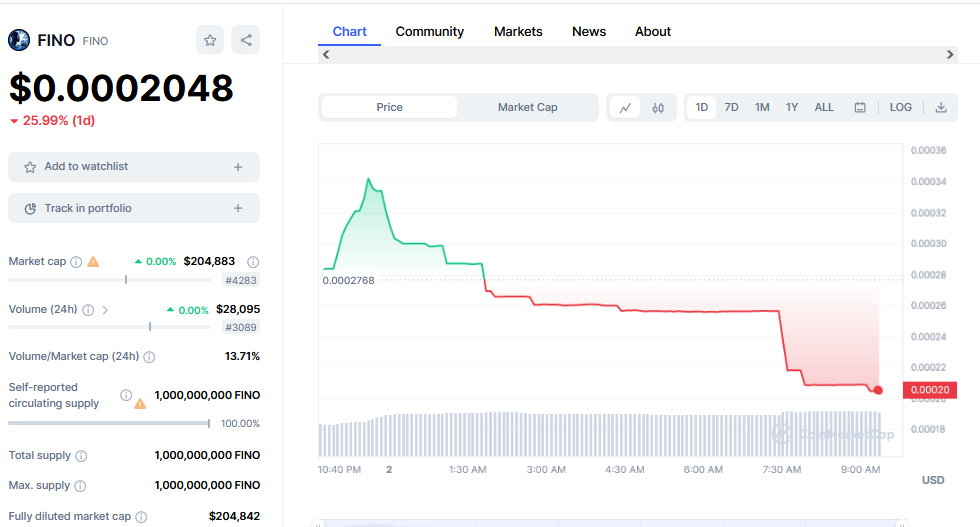
Task: Open the Community tab
Action: (x=429, y=32)
